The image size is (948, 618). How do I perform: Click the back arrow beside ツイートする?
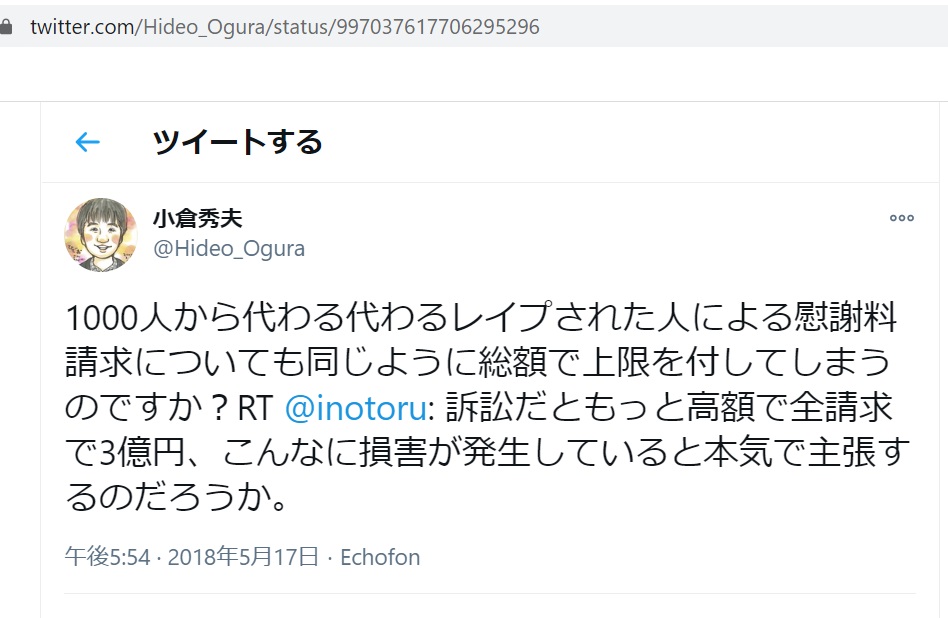coord(88,143)
